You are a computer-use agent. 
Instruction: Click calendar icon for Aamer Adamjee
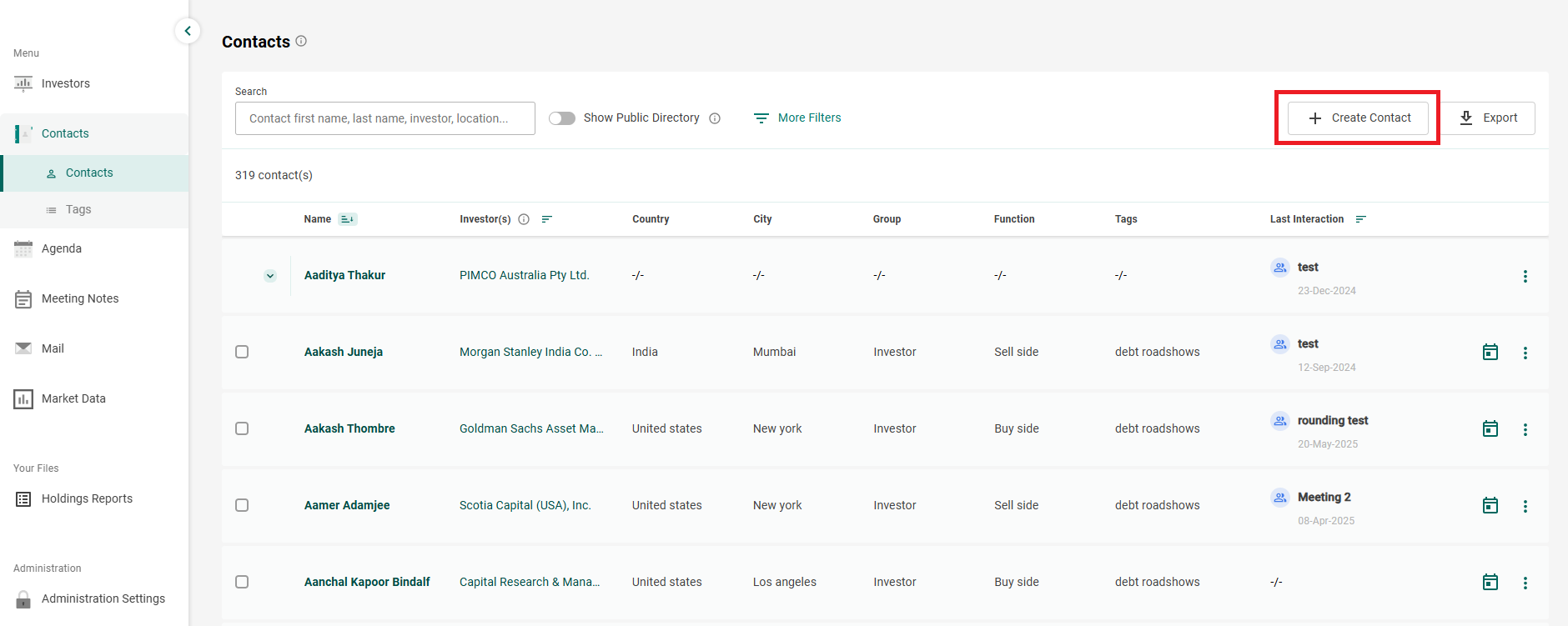click(1490, 505)
